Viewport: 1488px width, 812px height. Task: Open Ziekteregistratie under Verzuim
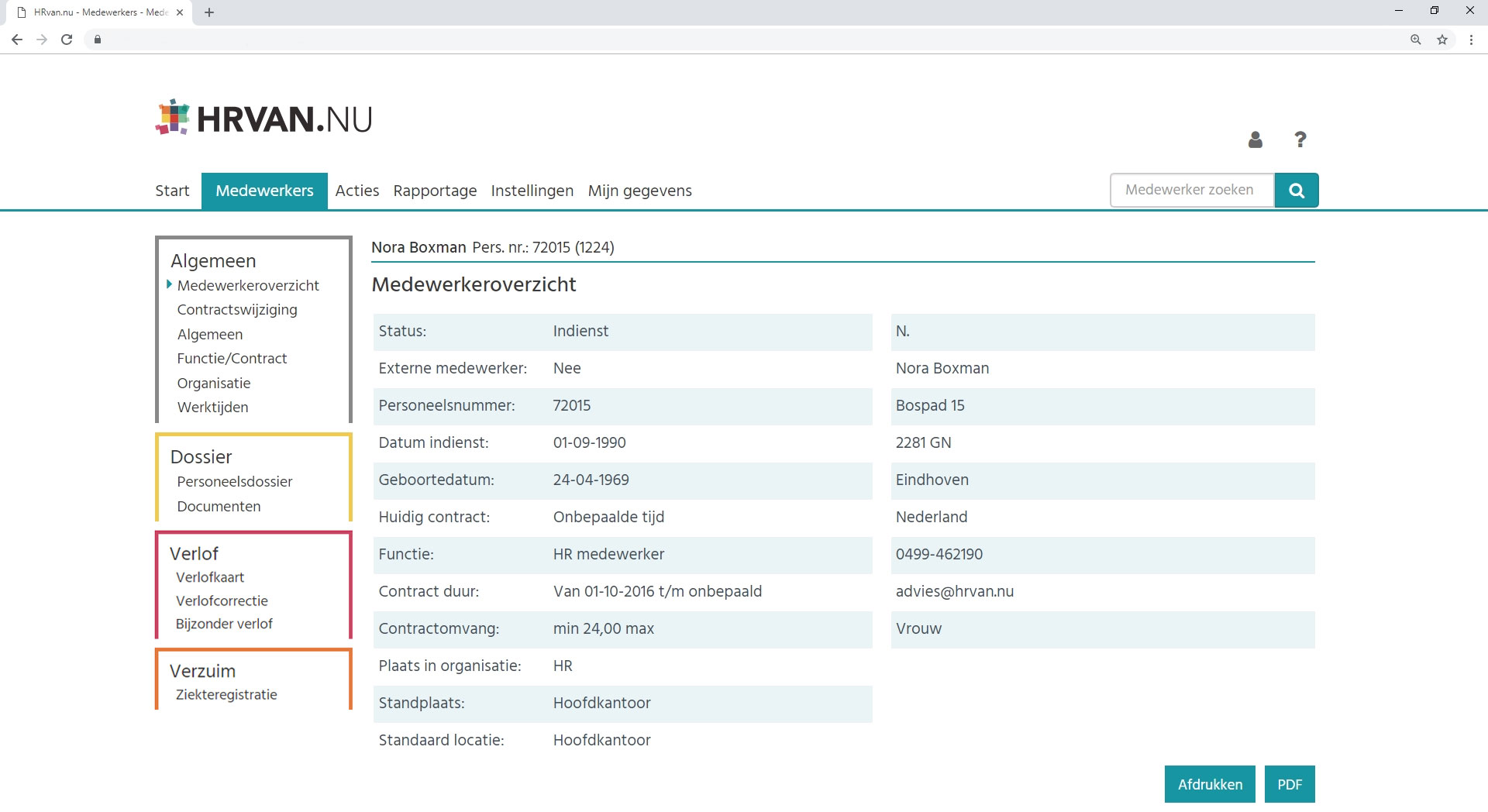[x=226, y=695]
